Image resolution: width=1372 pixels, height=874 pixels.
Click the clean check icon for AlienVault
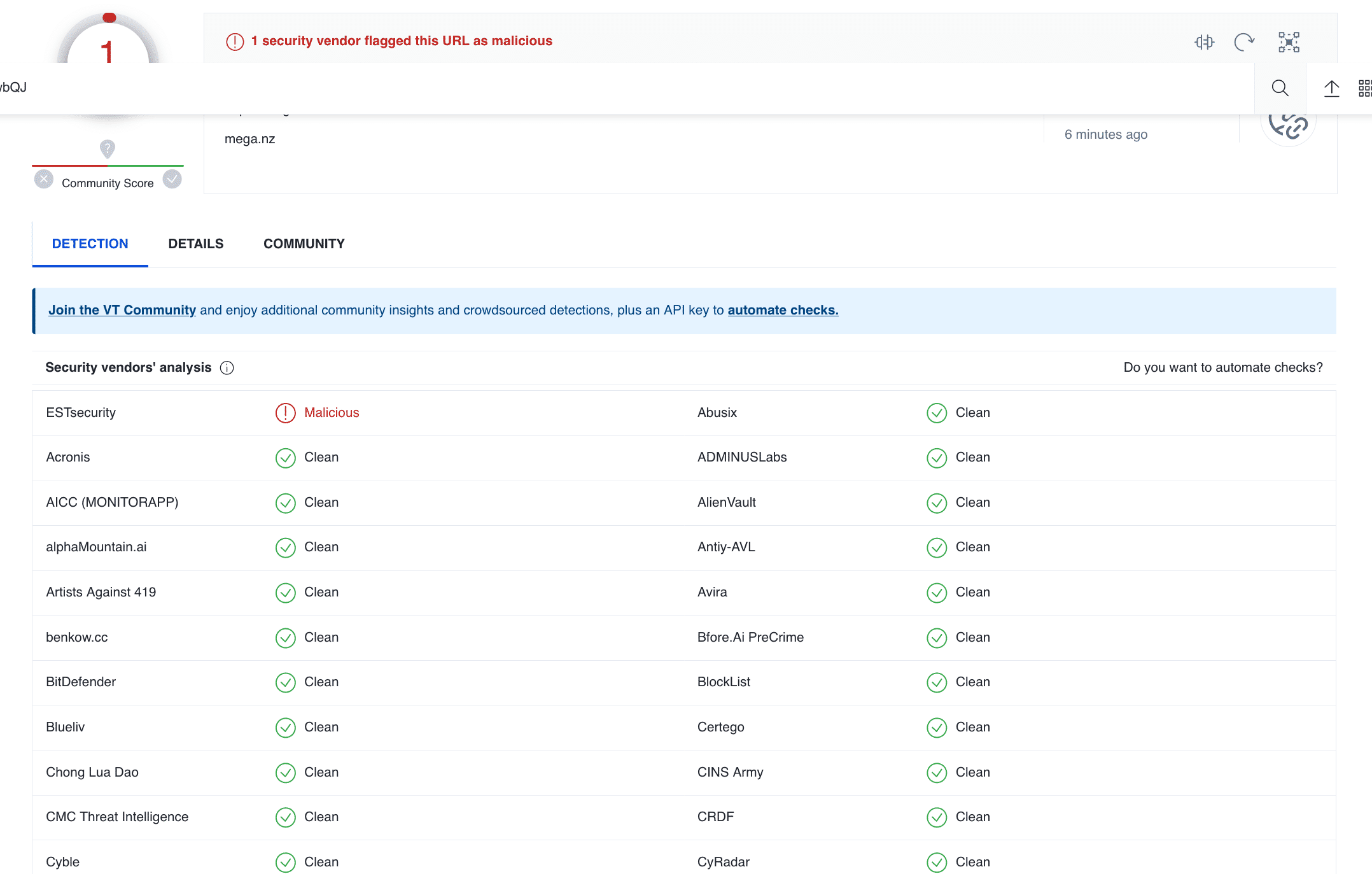point(937,503)
